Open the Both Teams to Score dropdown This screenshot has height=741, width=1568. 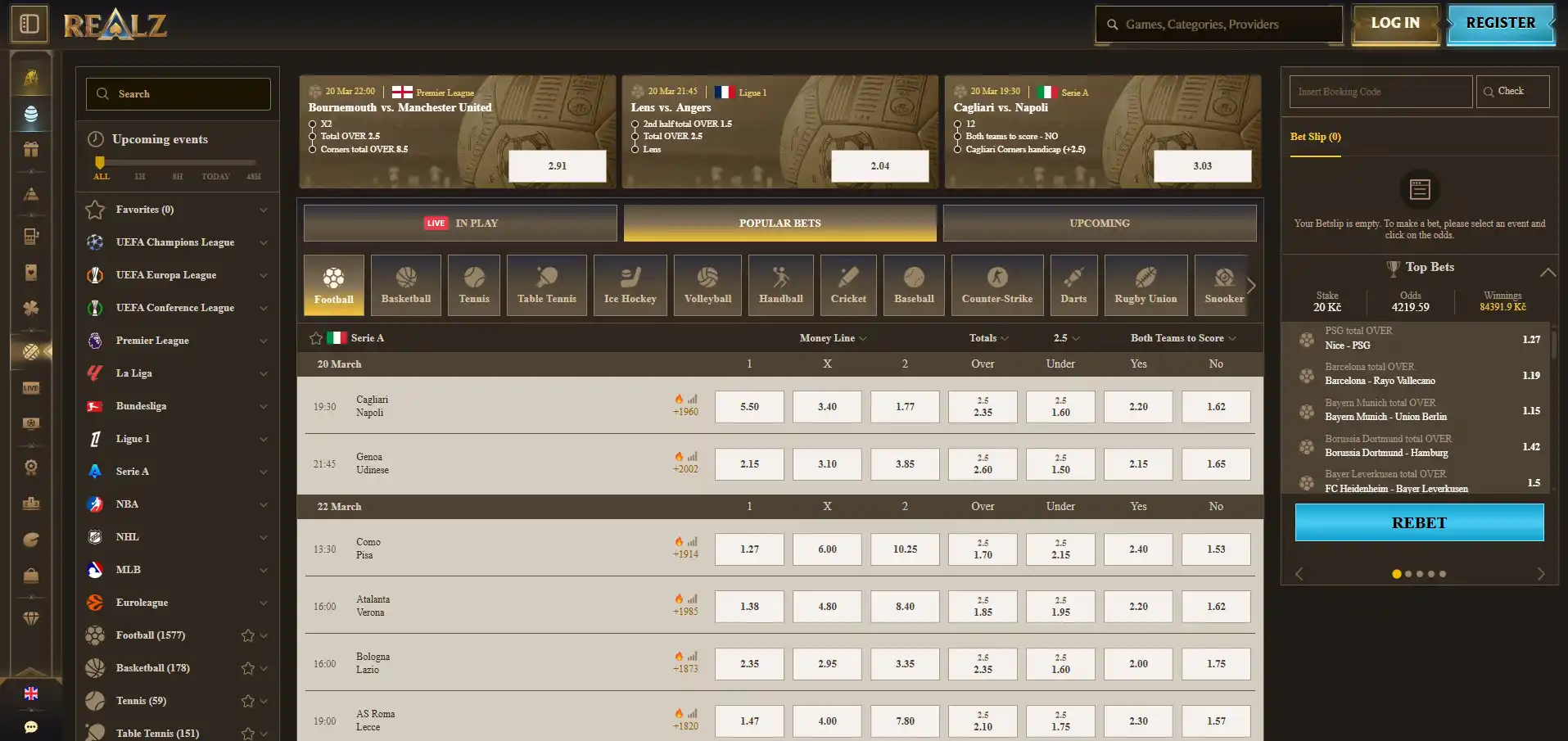click(x=1183, y=338)
